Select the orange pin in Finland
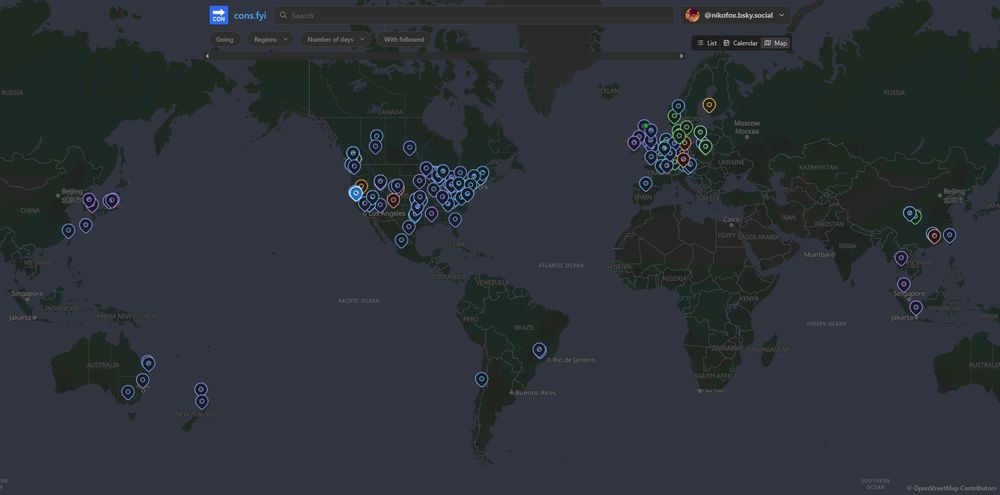Screen dimensions: 1000x495 tap(709, 105)
